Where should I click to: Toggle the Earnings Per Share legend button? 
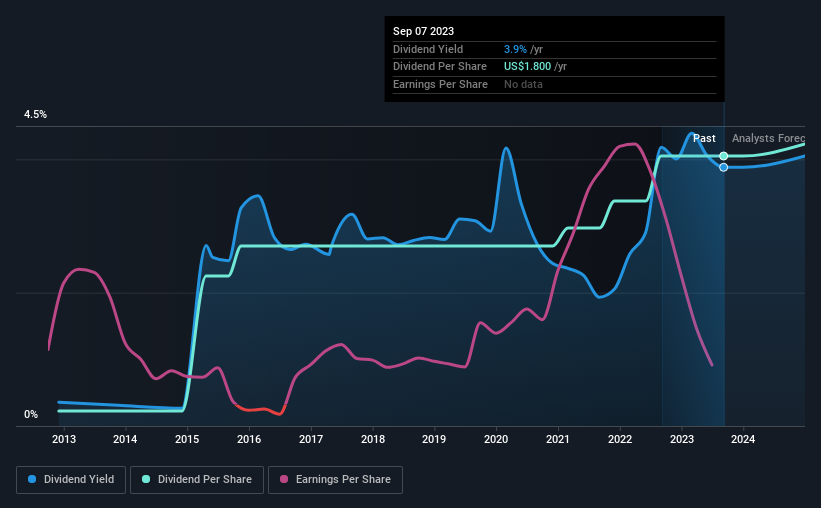point(336,480)
